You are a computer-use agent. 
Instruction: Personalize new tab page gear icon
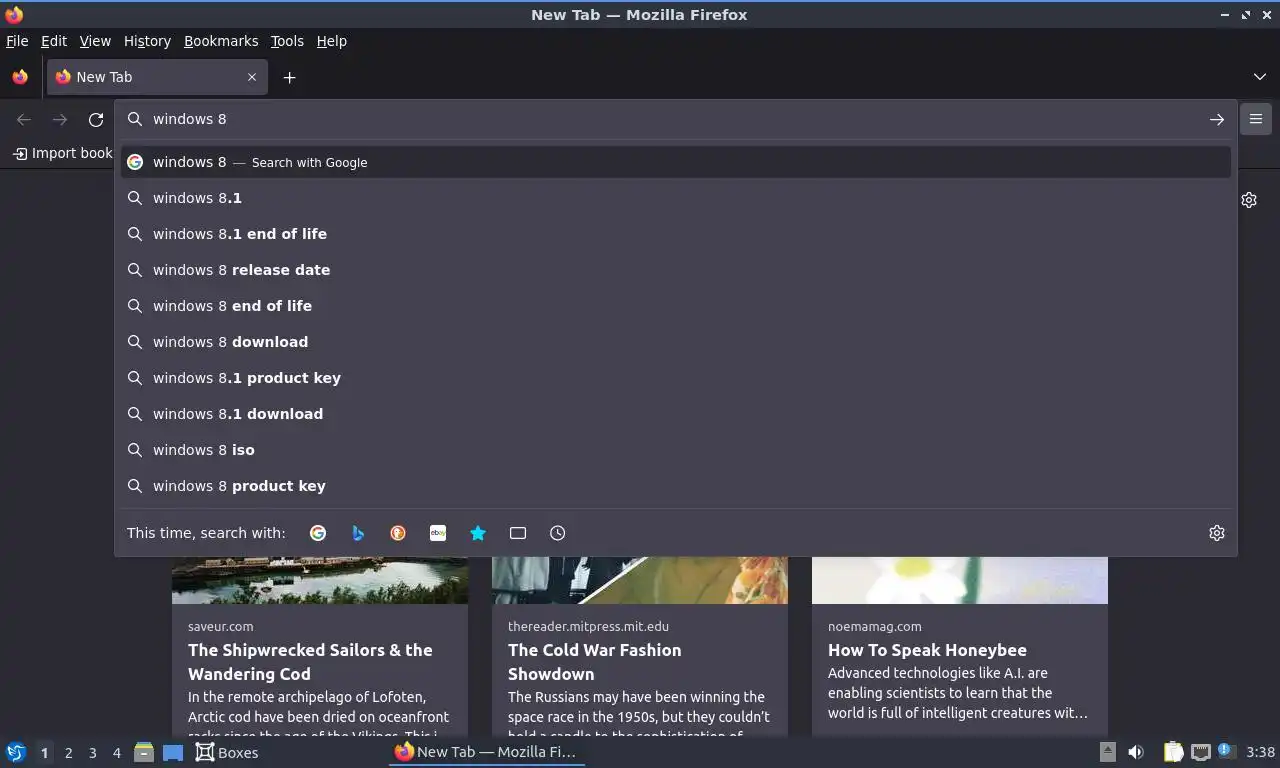click(1249, 200)
